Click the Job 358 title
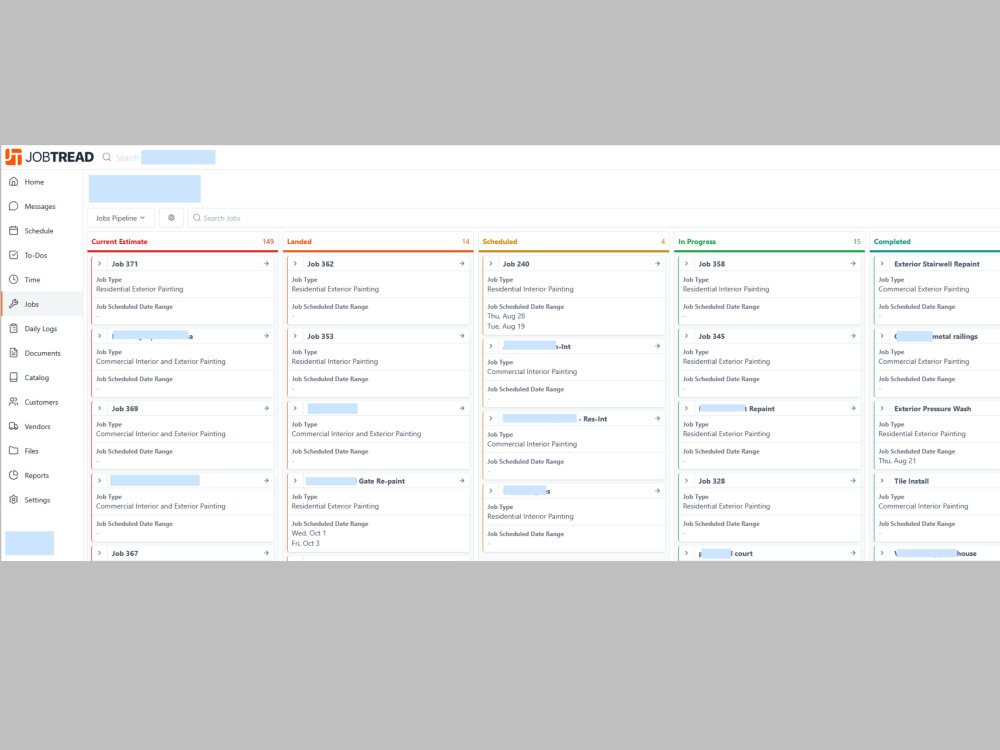Image resolution: width=1000 pixels, height=750 pixels. click(x=712, y=264)
